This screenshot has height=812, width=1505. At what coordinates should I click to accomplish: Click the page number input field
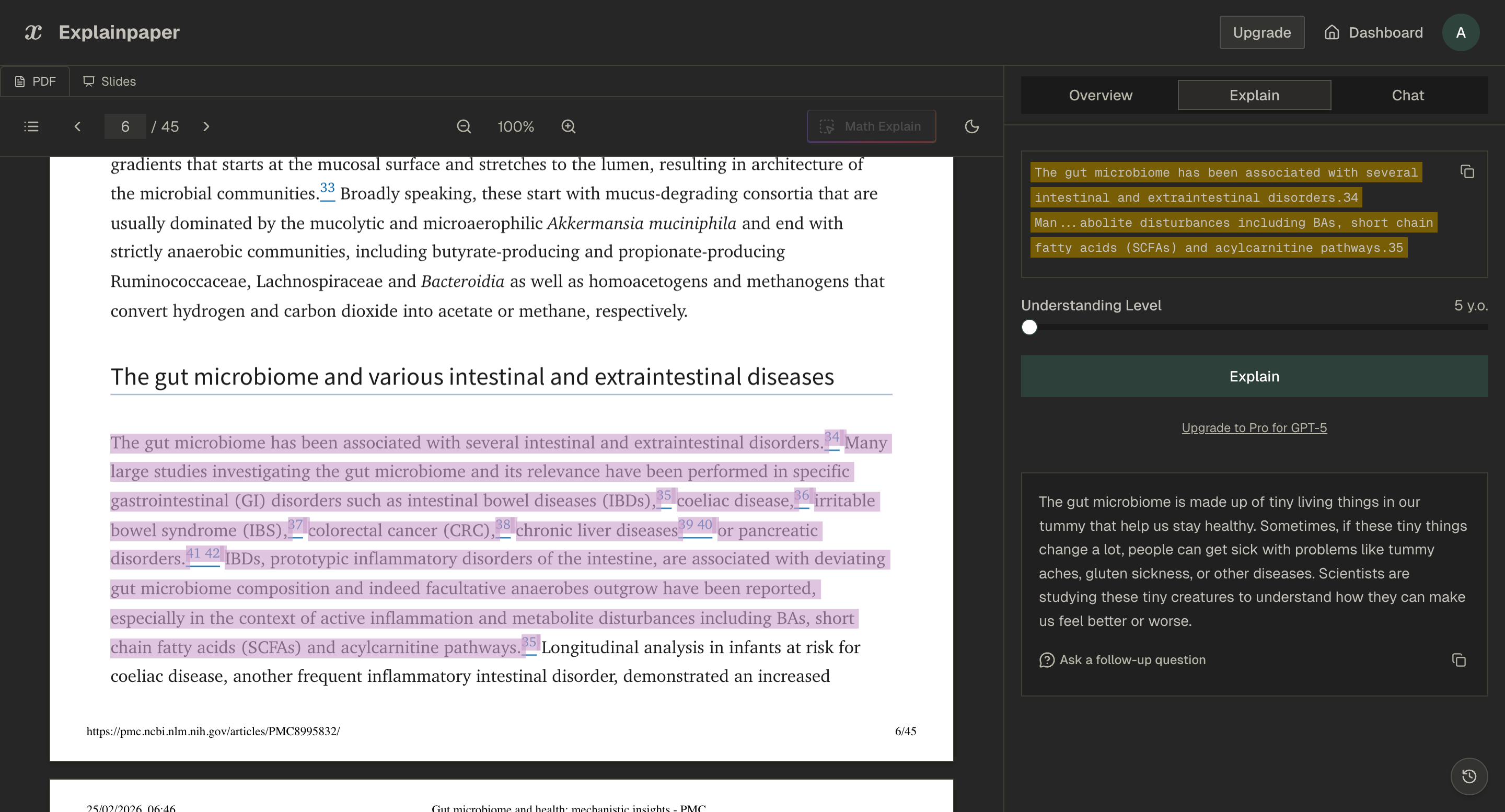pos(124,126)
